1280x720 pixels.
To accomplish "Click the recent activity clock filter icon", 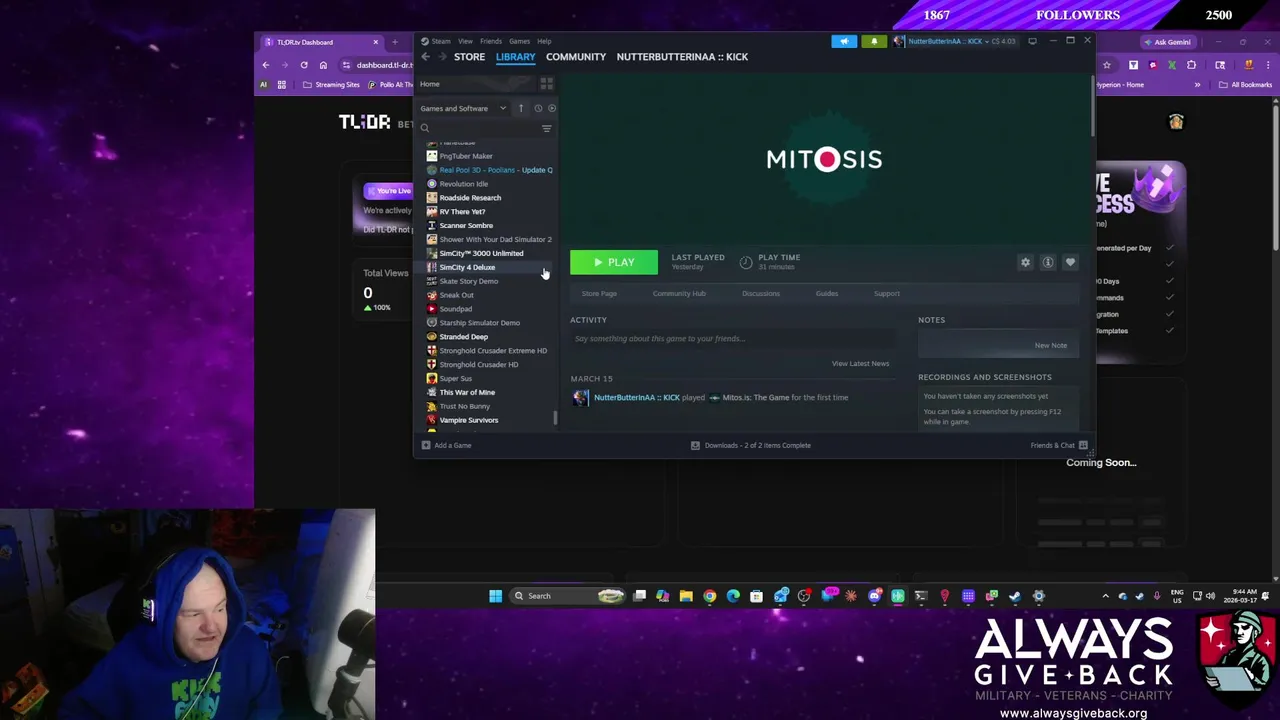I will [x=538, y=108].
